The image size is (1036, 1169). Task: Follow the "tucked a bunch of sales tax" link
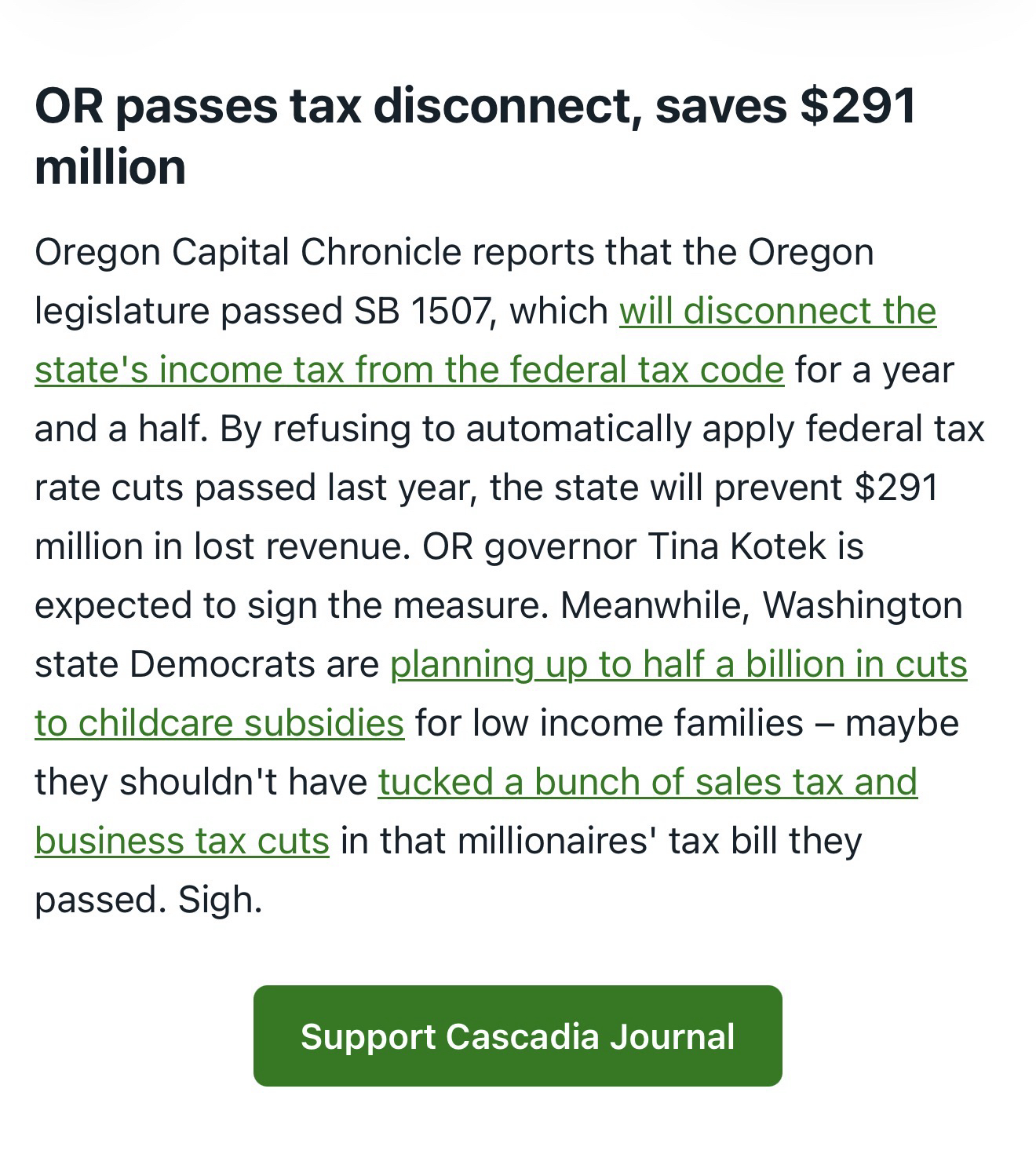click(x=647, y=783)
